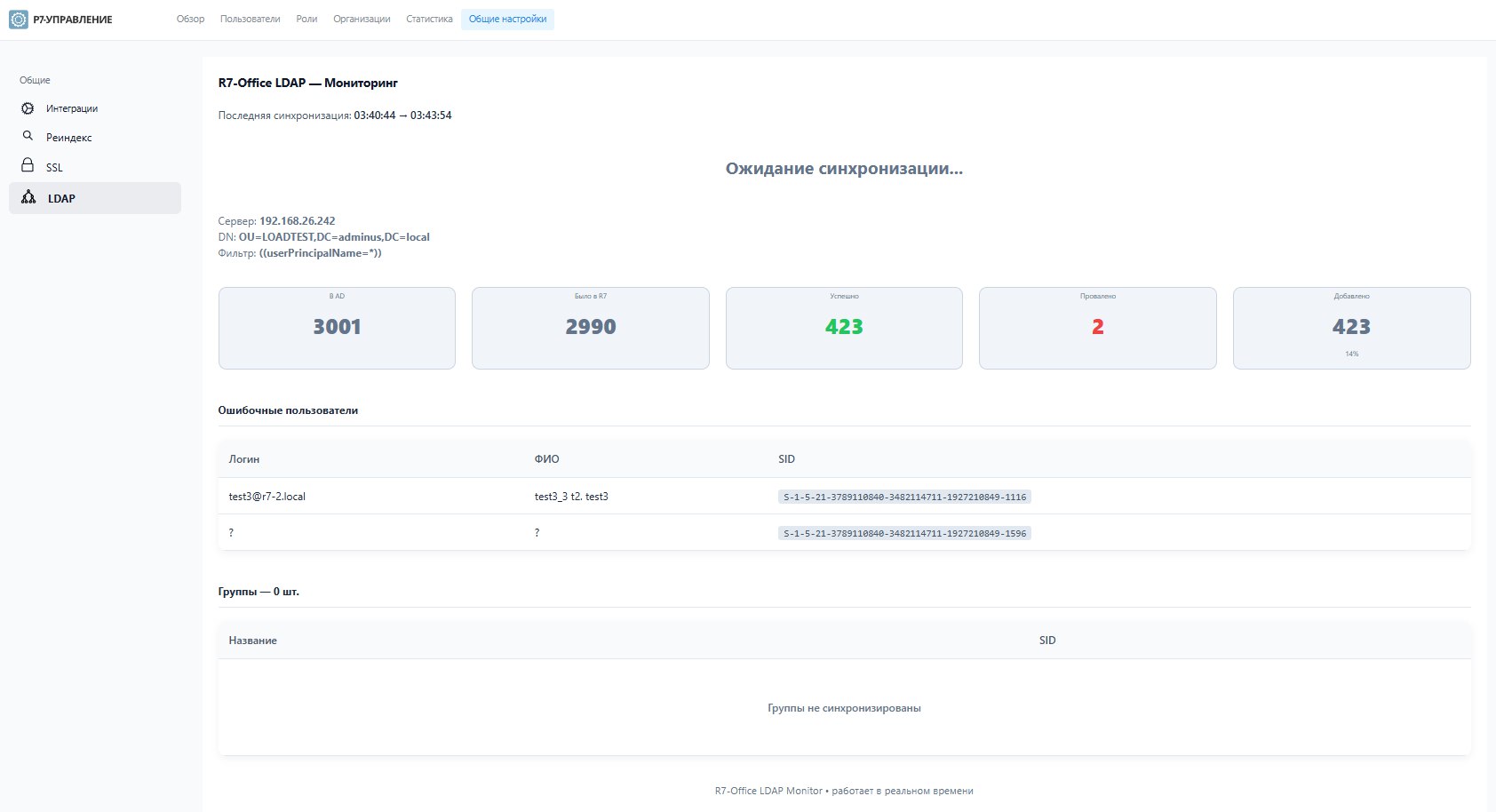Image resolution: width=1496 pixels, height=812 pixels.
Task: Select the Общие настройки tab
Action: click(507, 18)
